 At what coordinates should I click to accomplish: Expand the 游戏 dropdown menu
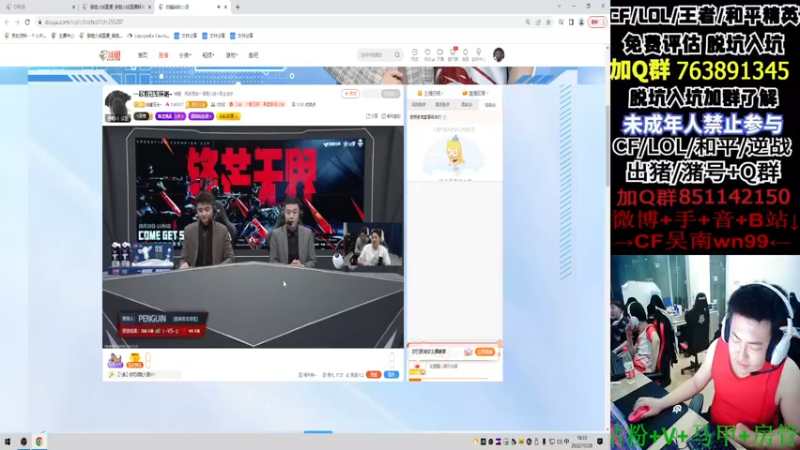(x=232, y=55)
